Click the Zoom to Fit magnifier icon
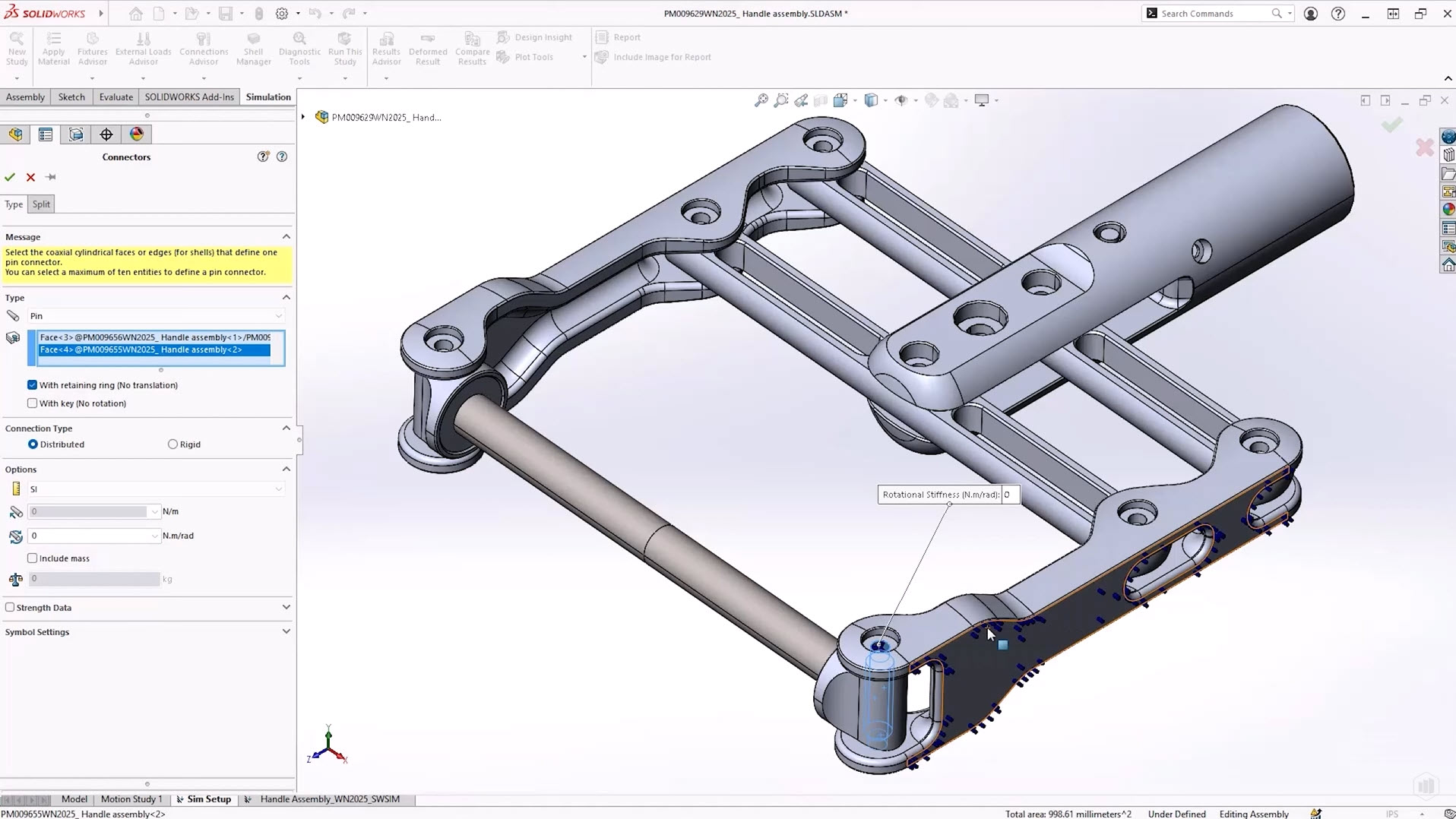1456x819 pixels. pos(761,100)
